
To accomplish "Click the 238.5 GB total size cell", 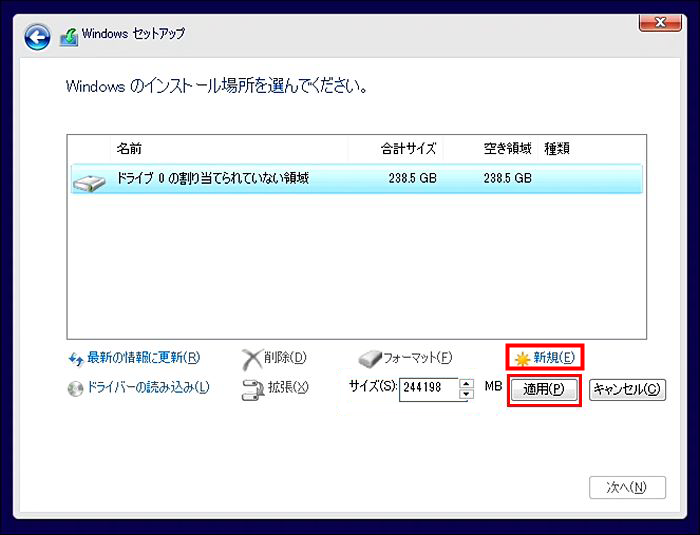I will 412,179.
